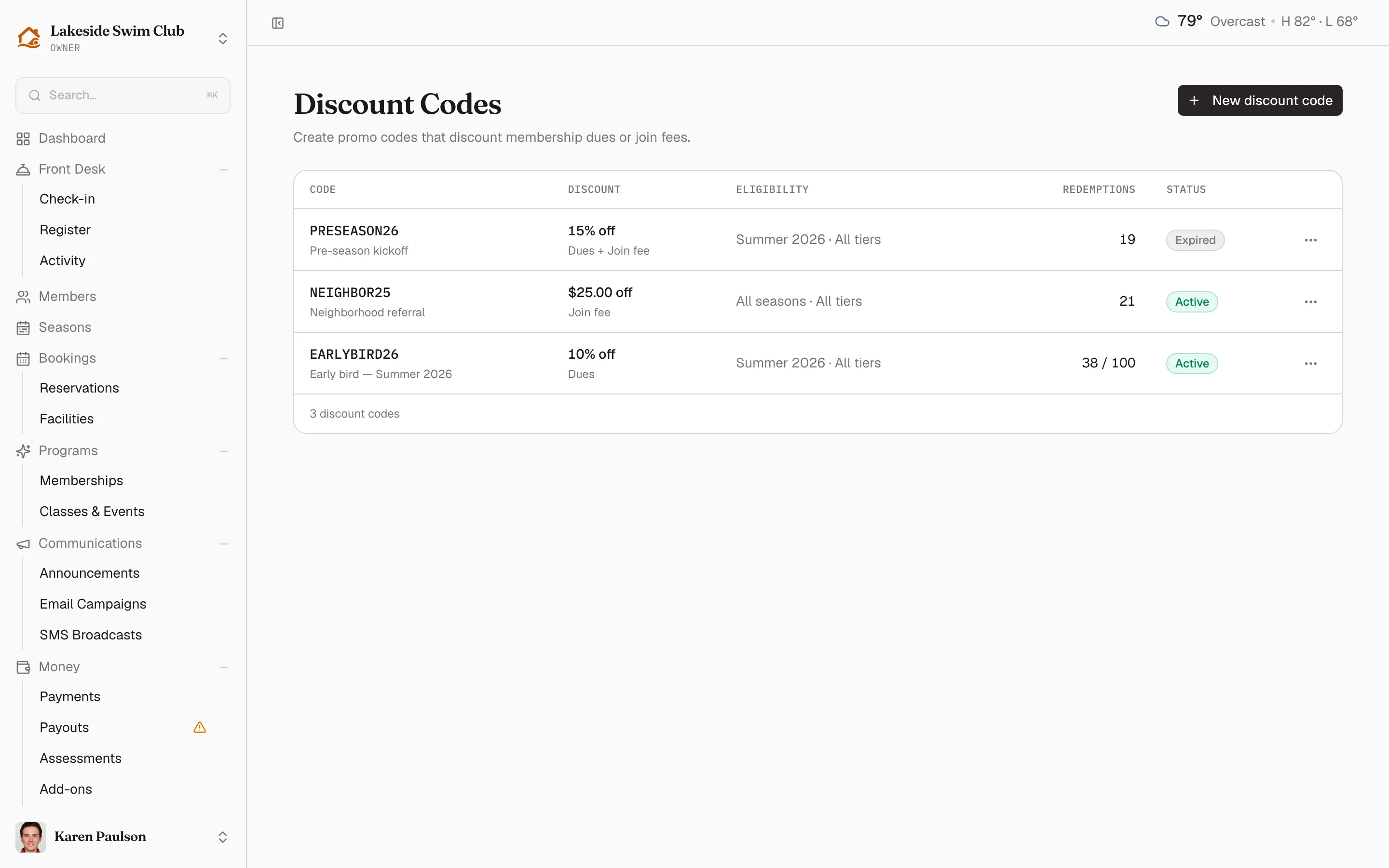Open Email Campaigns
Image resolution: width=1389 pixels, height=868 pixels.
coord(93,604)
